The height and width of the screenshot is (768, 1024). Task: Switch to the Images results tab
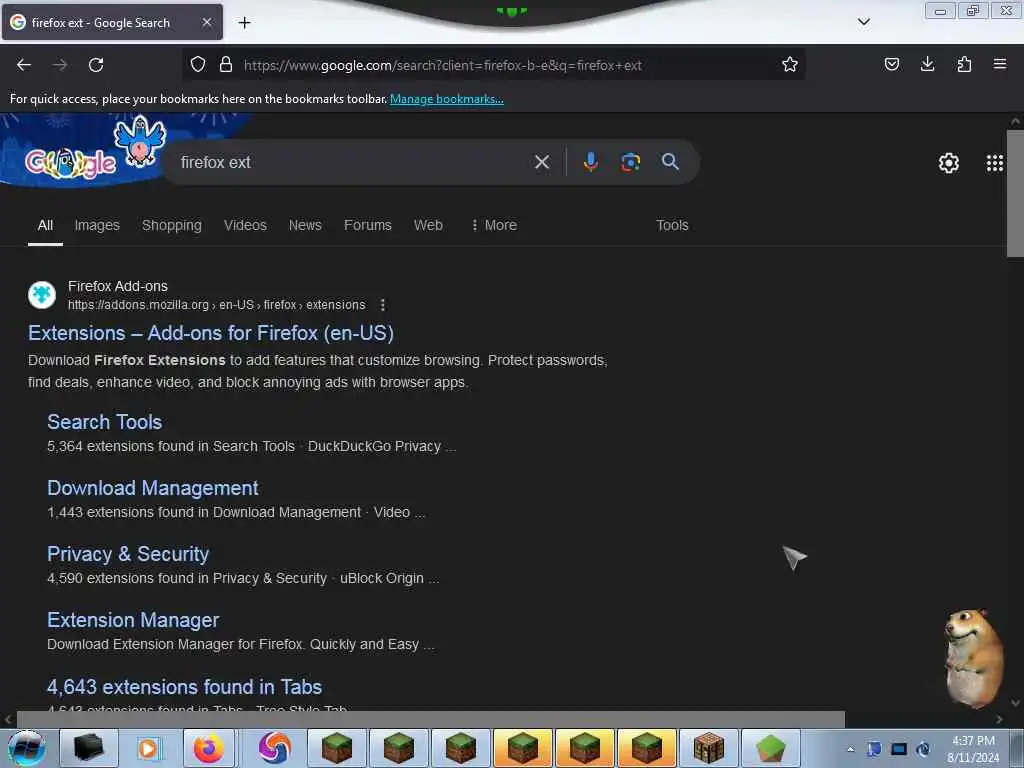[x=97, y=225]
